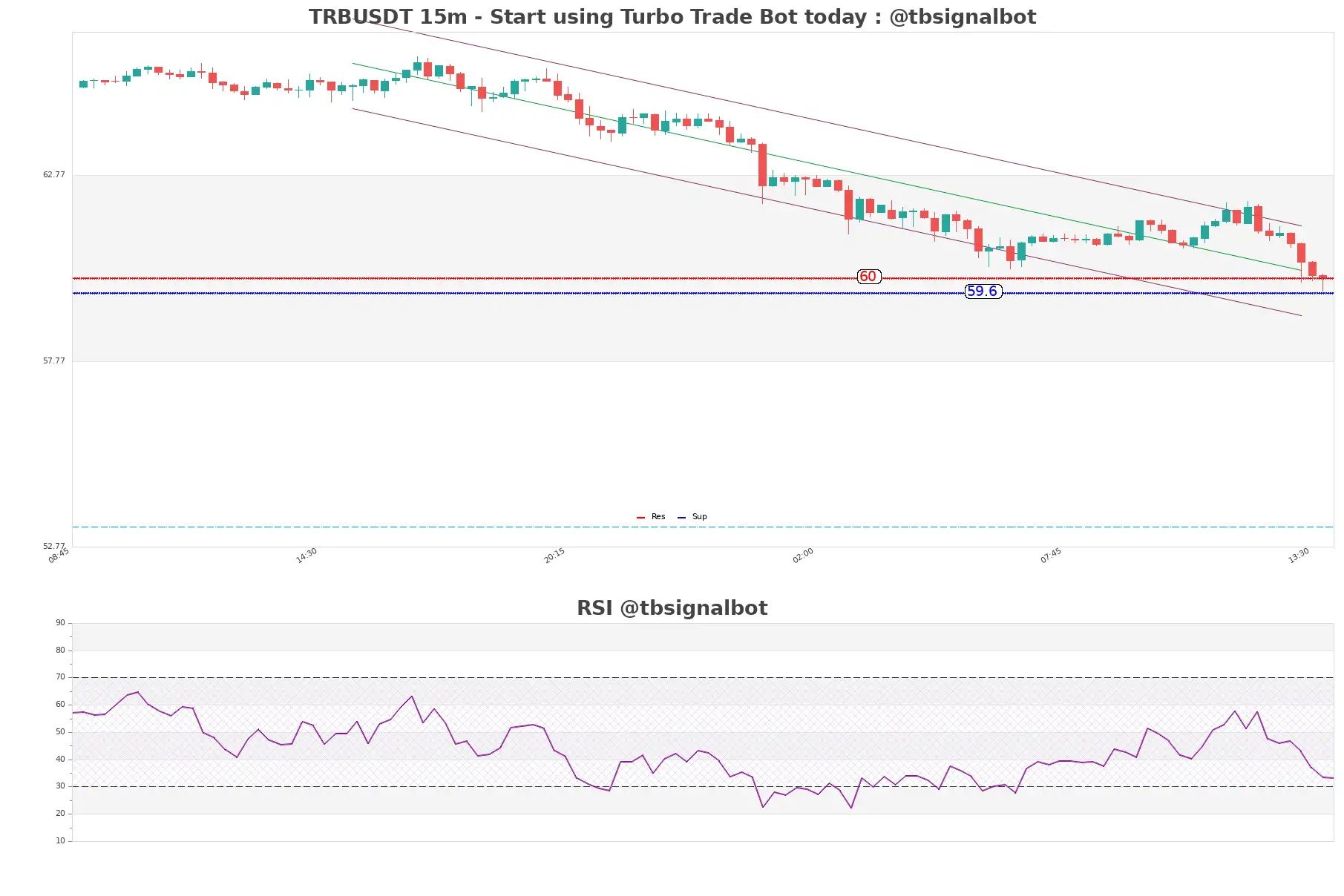Click the RSI axis label 90
1344x896 pixels.
[60, 623]
